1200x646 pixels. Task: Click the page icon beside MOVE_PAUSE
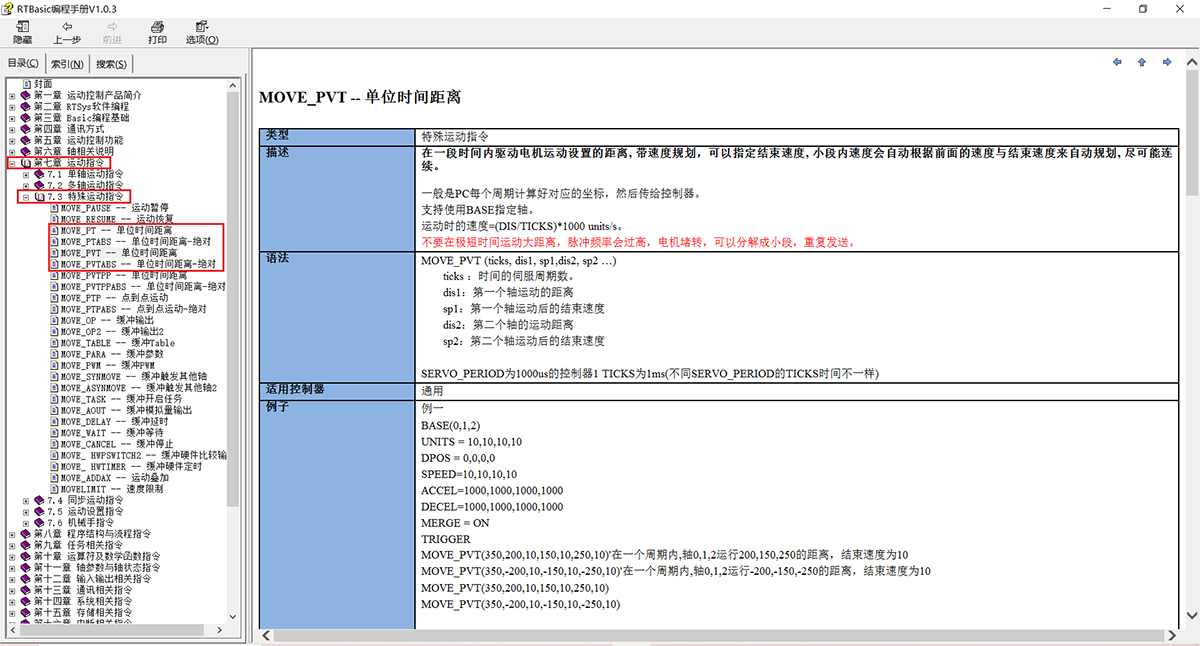pyautogui.click(x=54, y=208)
